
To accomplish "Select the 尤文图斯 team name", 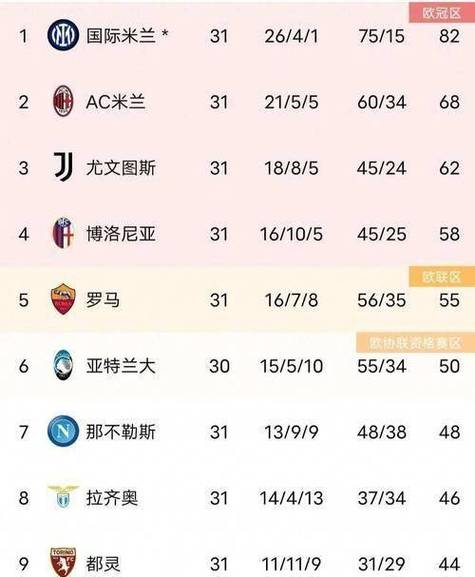I will coord(121,168).
